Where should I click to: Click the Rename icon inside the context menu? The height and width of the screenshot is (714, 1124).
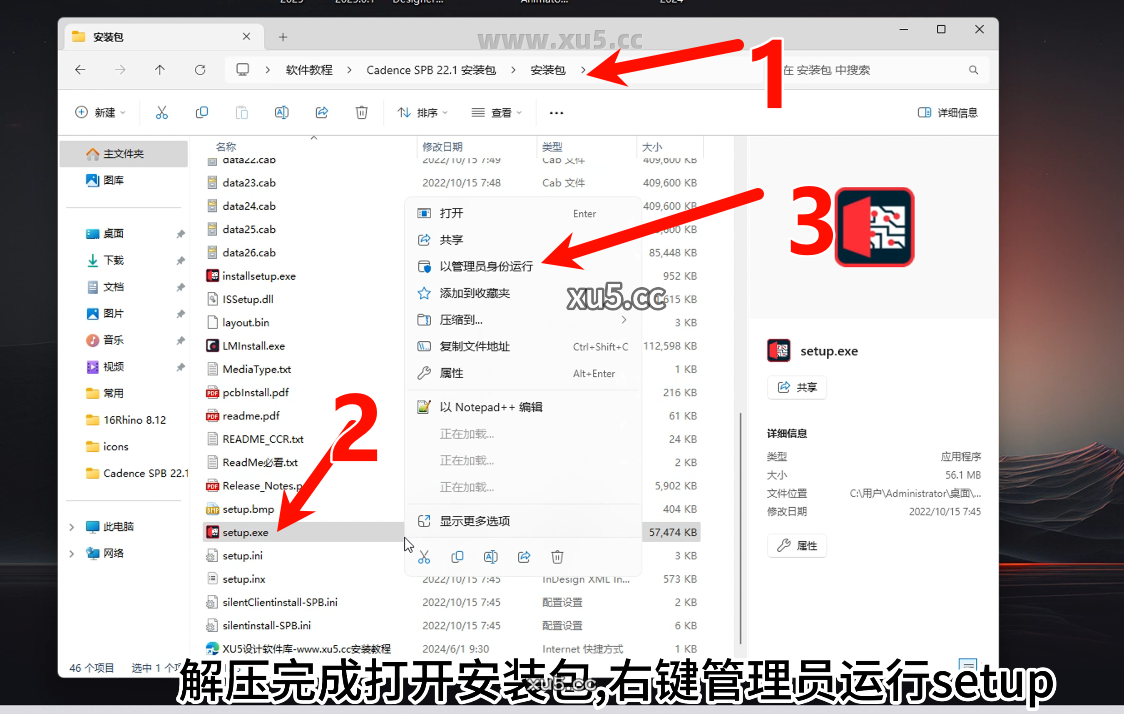click(x=491, y=557)
